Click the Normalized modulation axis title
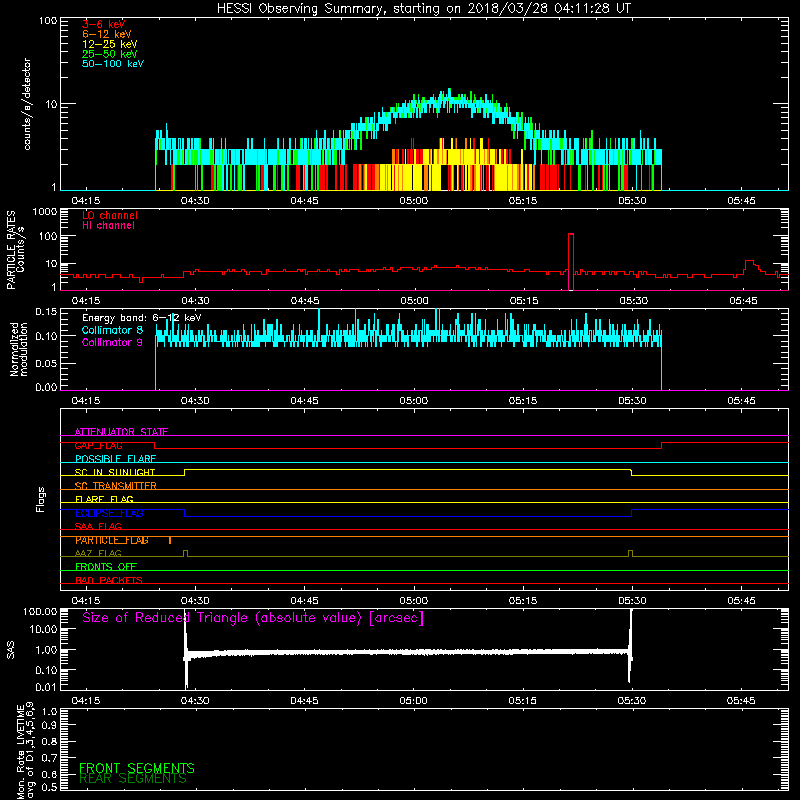The height and width of the screenshot is (800, 800). click(x=19, y=349)
